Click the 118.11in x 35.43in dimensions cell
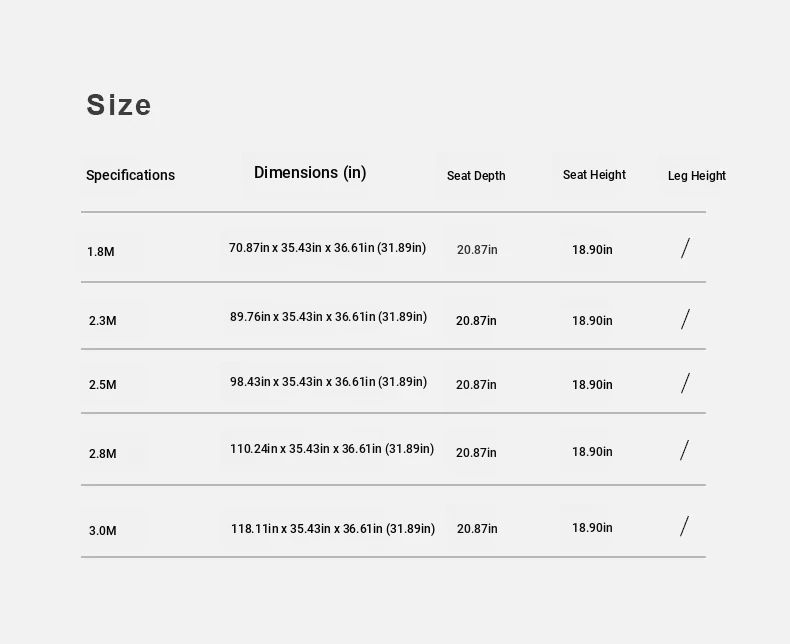This screenshot has height=644, width=790. (333, 529)
